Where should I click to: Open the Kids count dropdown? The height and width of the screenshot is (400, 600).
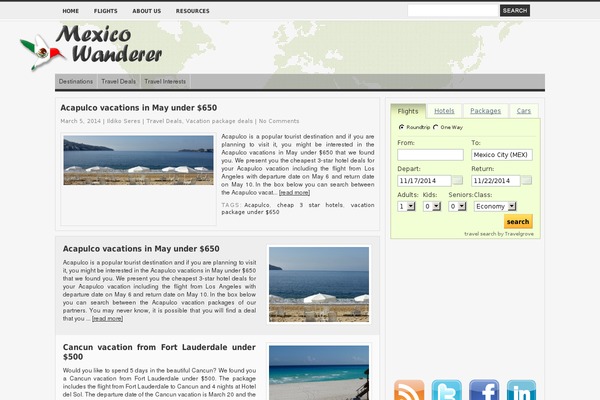click(x=432, y=207)
